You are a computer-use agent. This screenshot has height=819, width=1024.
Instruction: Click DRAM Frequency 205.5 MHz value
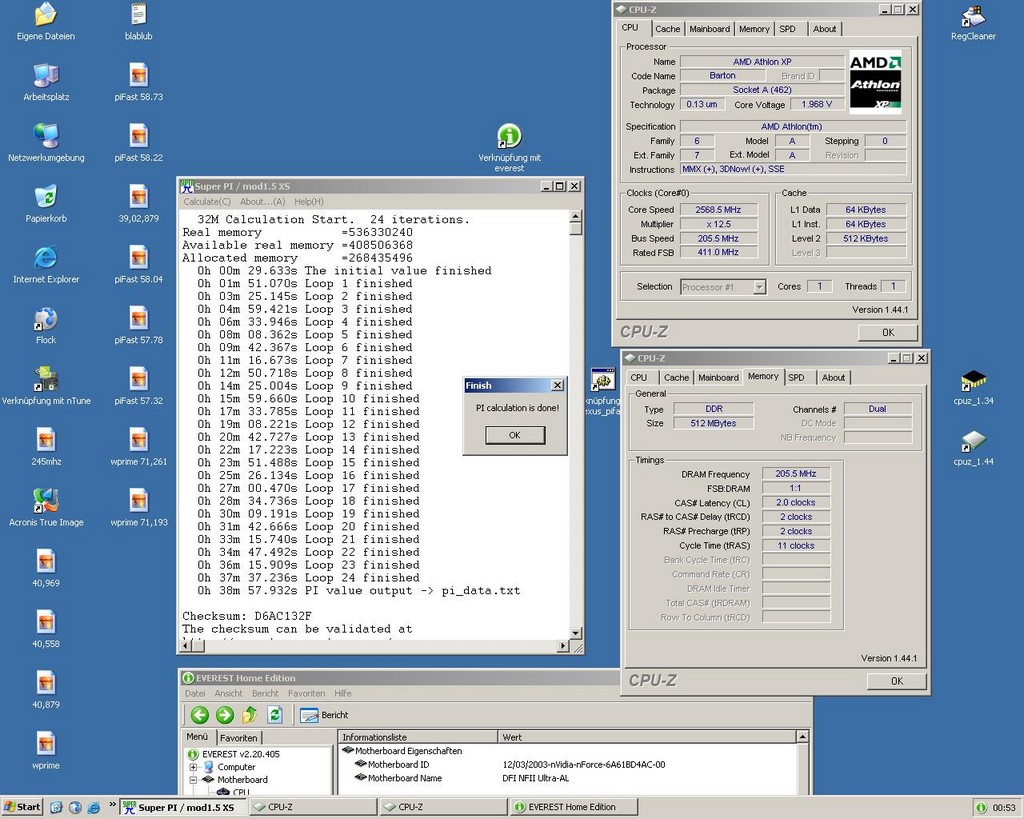tap(795, 474)
